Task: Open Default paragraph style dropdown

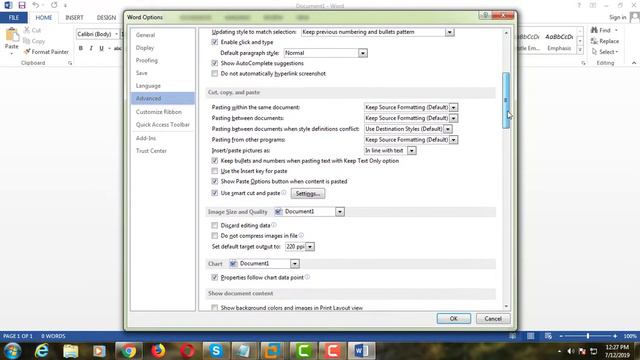Action: click(x=362, y=53)
